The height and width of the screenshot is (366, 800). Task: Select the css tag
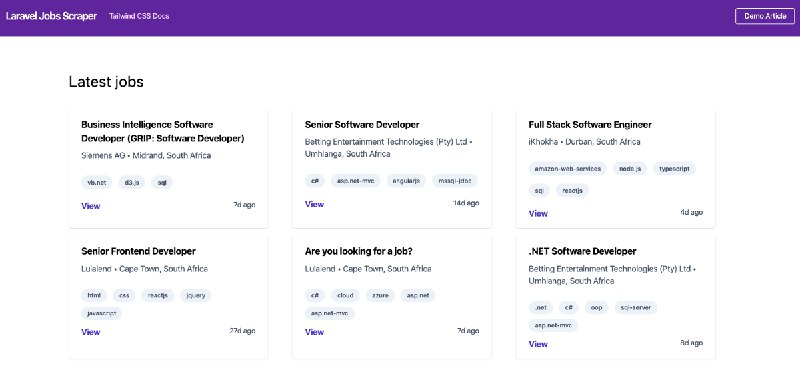tap(124, 296)
